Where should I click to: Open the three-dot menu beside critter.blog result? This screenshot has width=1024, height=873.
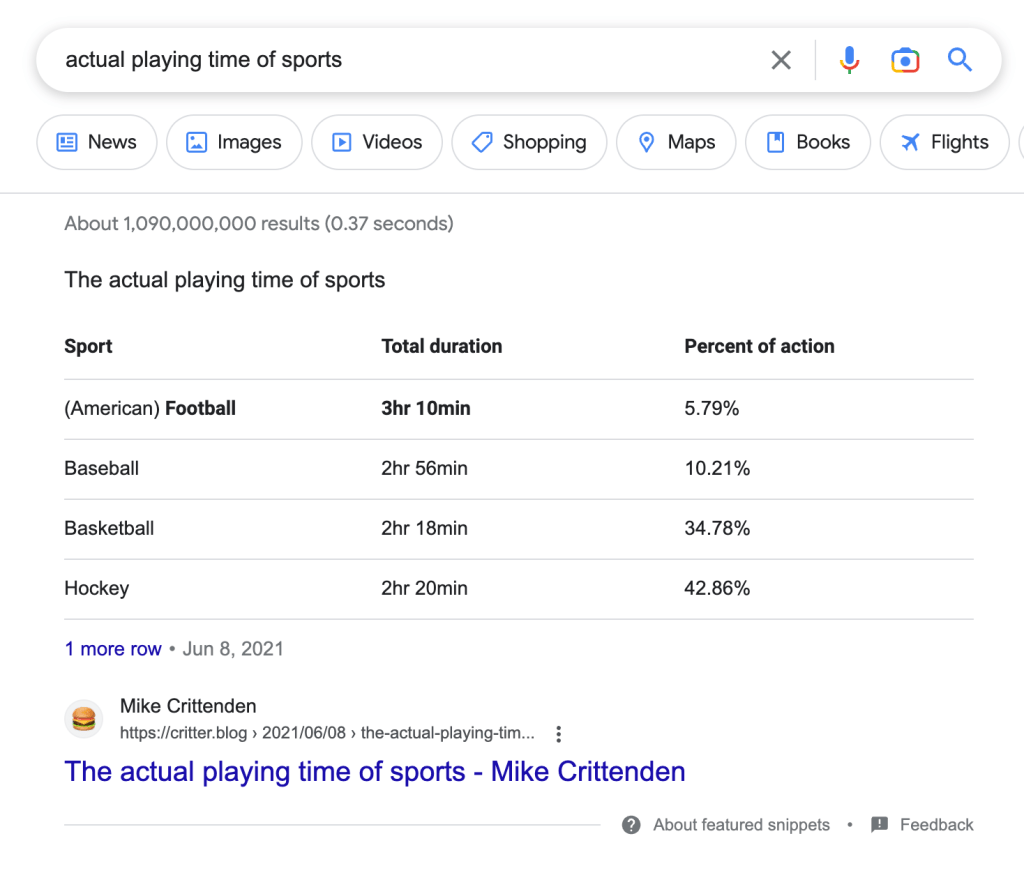pyautogui.click(x=559, y=734)
